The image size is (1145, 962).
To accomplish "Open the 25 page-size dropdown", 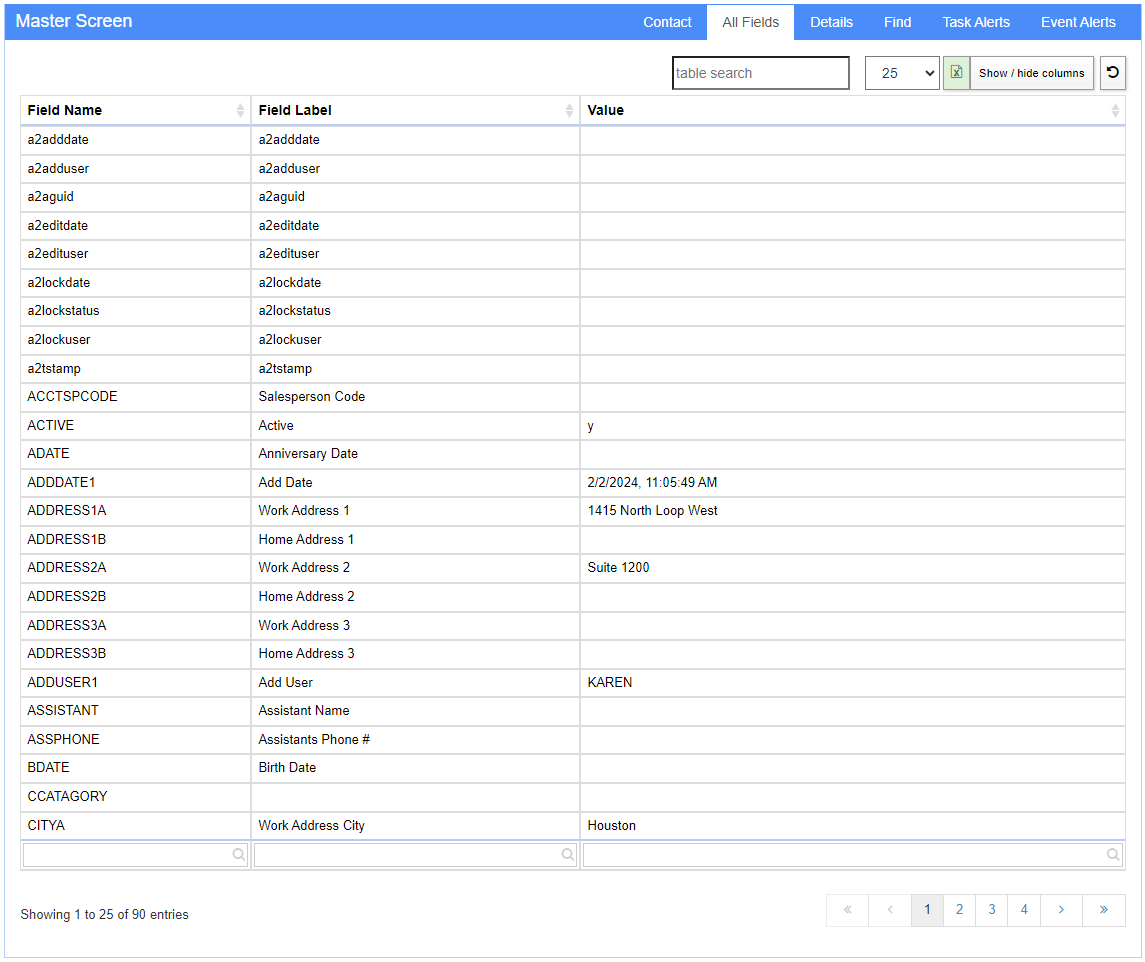I will (x=903, y=73).
